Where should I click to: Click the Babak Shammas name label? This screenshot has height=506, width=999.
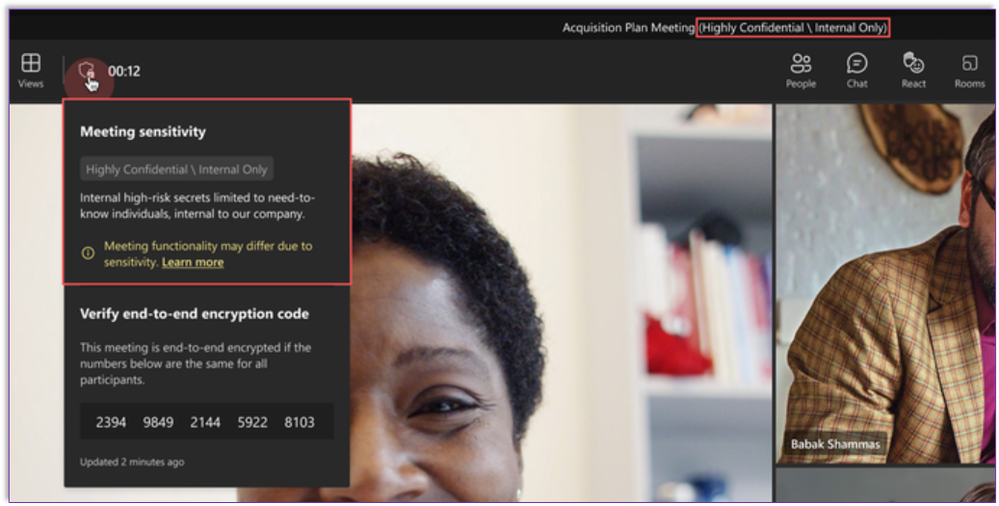pyautogui.click(x=835, y=444)
